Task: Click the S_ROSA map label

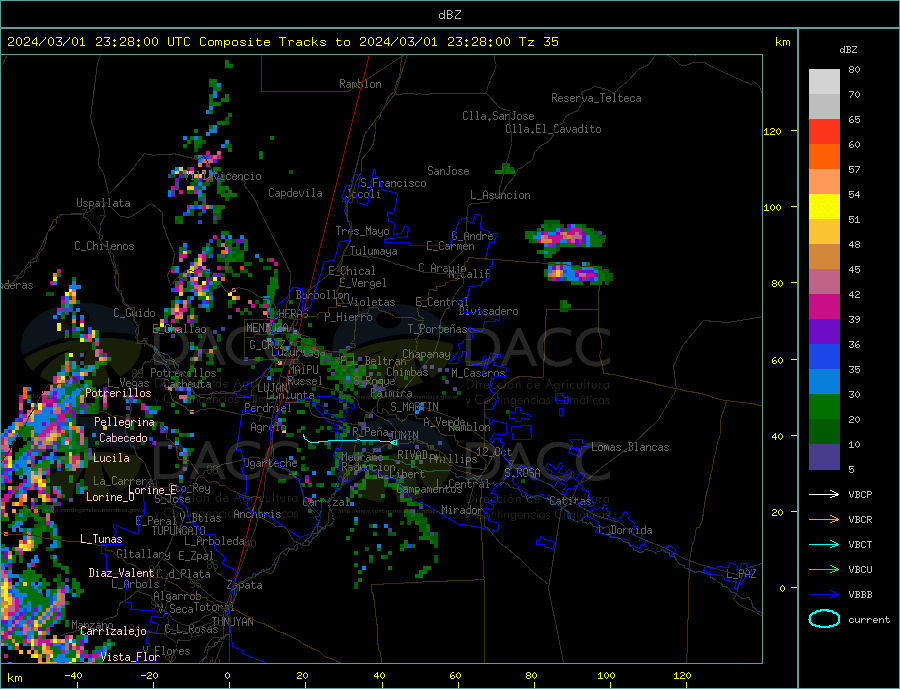Action: tap(522, 473)
